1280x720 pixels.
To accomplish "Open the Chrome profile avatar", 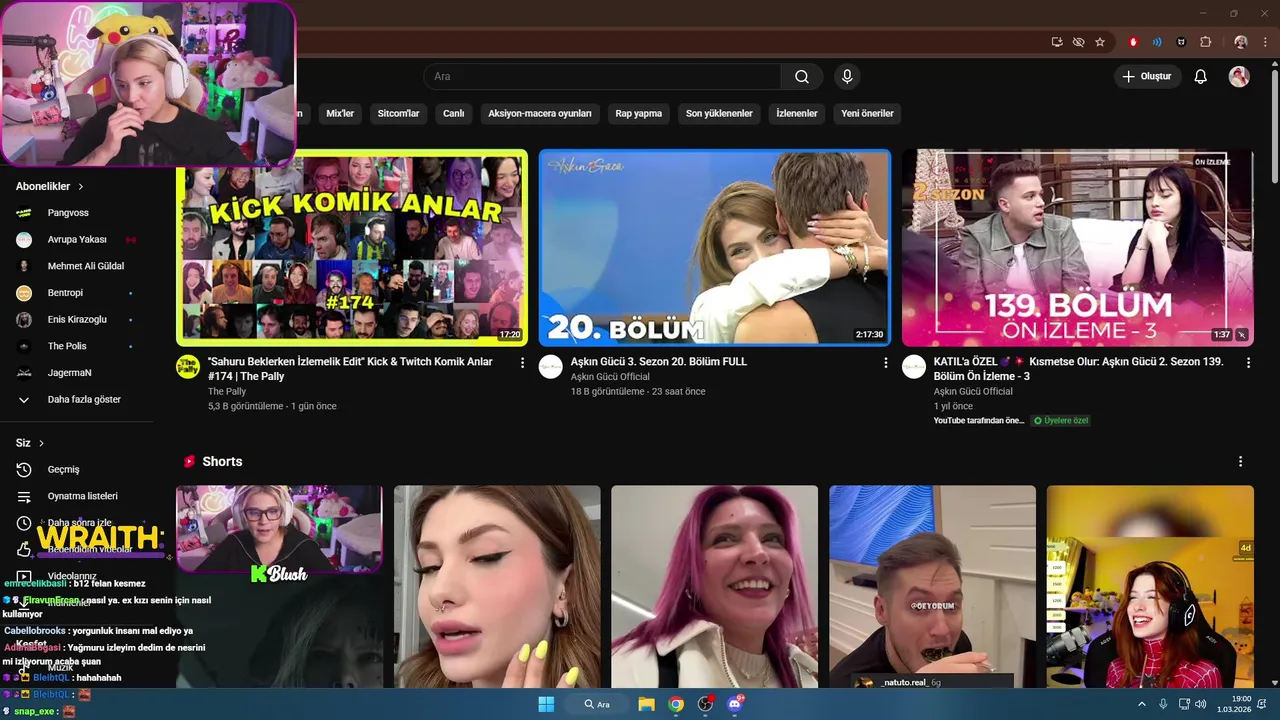I will [1241, 42].
